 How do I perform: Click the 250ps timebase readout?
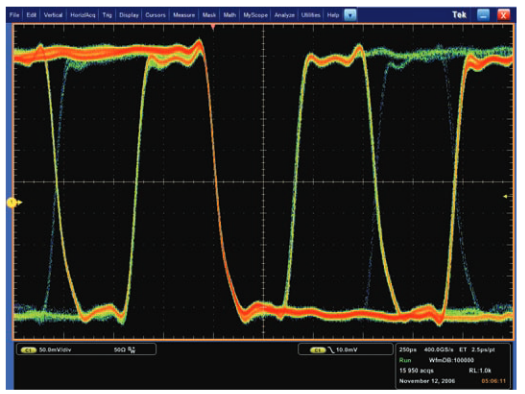click(x=407, y=349)
